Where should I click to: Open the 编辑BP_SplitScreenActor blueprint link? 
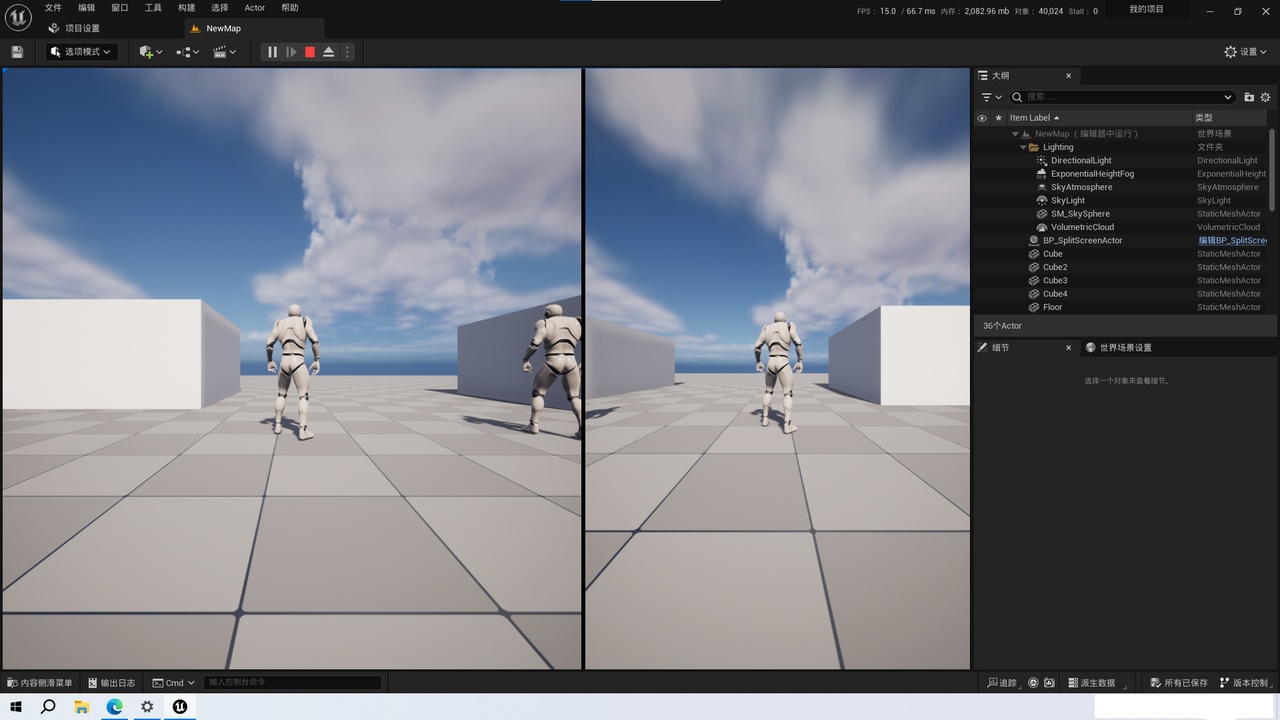(x=1232, y=240)
